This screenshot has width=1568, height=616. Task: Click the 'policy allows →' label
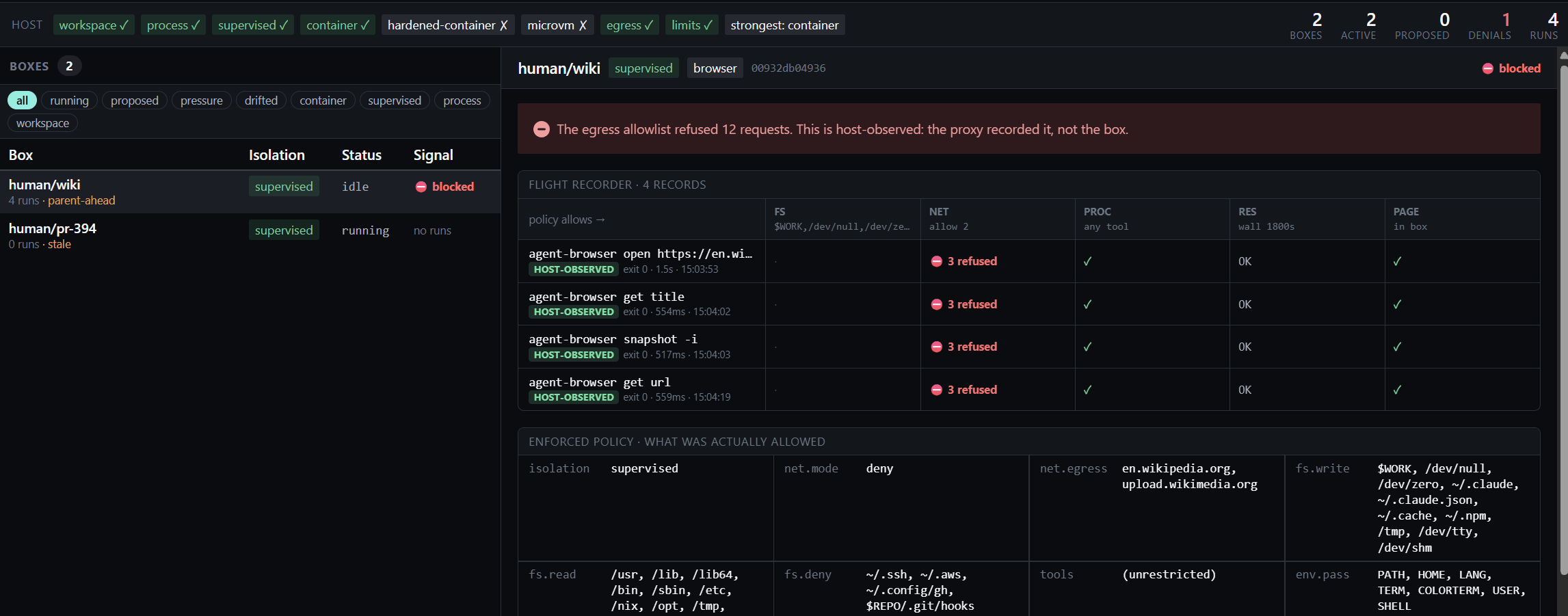(567, 219)
